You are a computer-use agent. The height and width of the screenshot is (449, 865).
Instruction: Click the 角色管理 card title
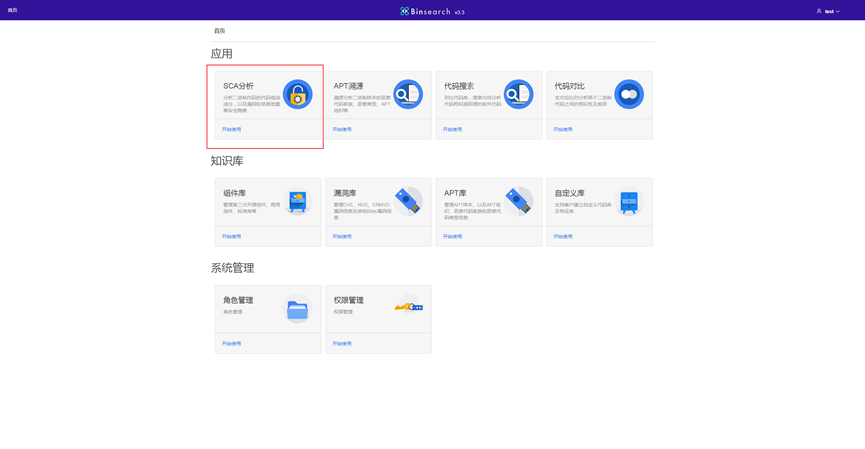(238, 300)
